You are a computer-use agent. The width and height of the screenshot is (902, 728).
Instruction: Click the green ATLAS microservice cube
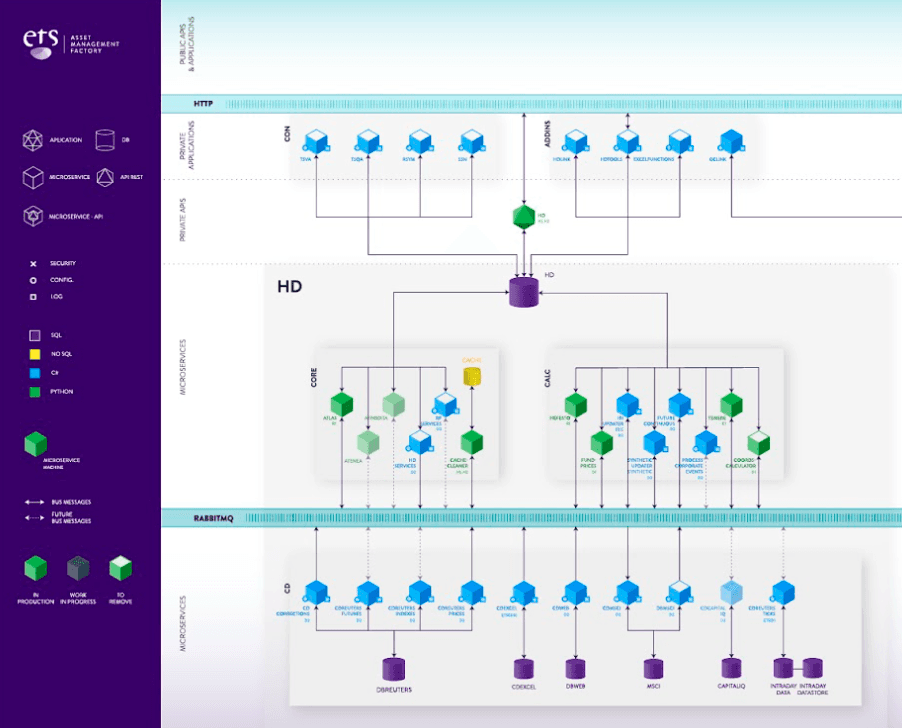click(x=342, y=404)
